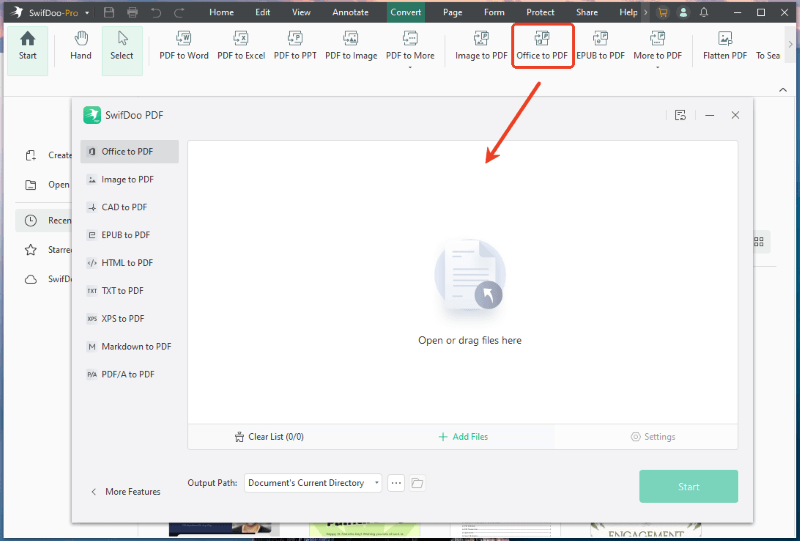
Task: Open EPUB to PDF tool in ribbon
Action: pyautogui.click(x=601, y=46)
